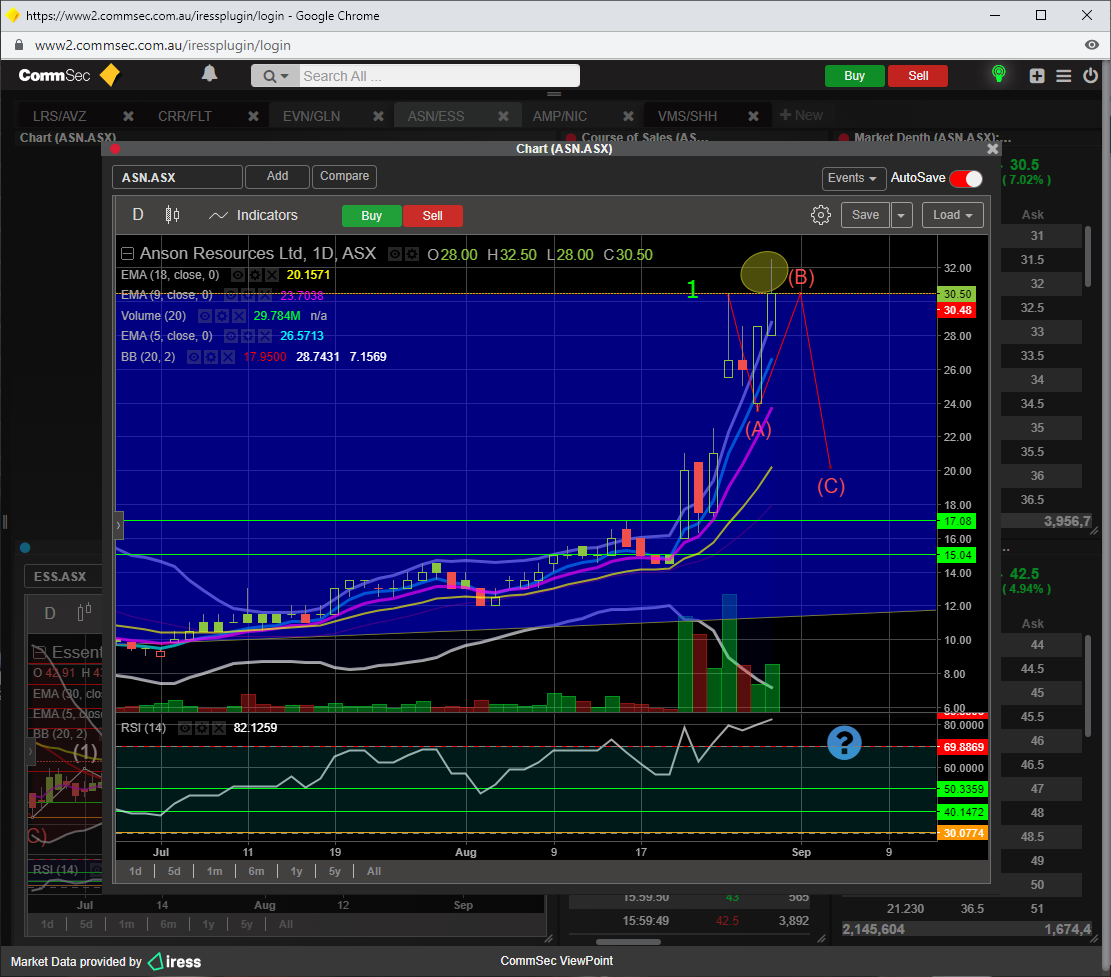The height and width of the screenshot is (977, 1111).
Task: Toggle visibility of EMA (5, close, 0)
Action: click(231, 336)
